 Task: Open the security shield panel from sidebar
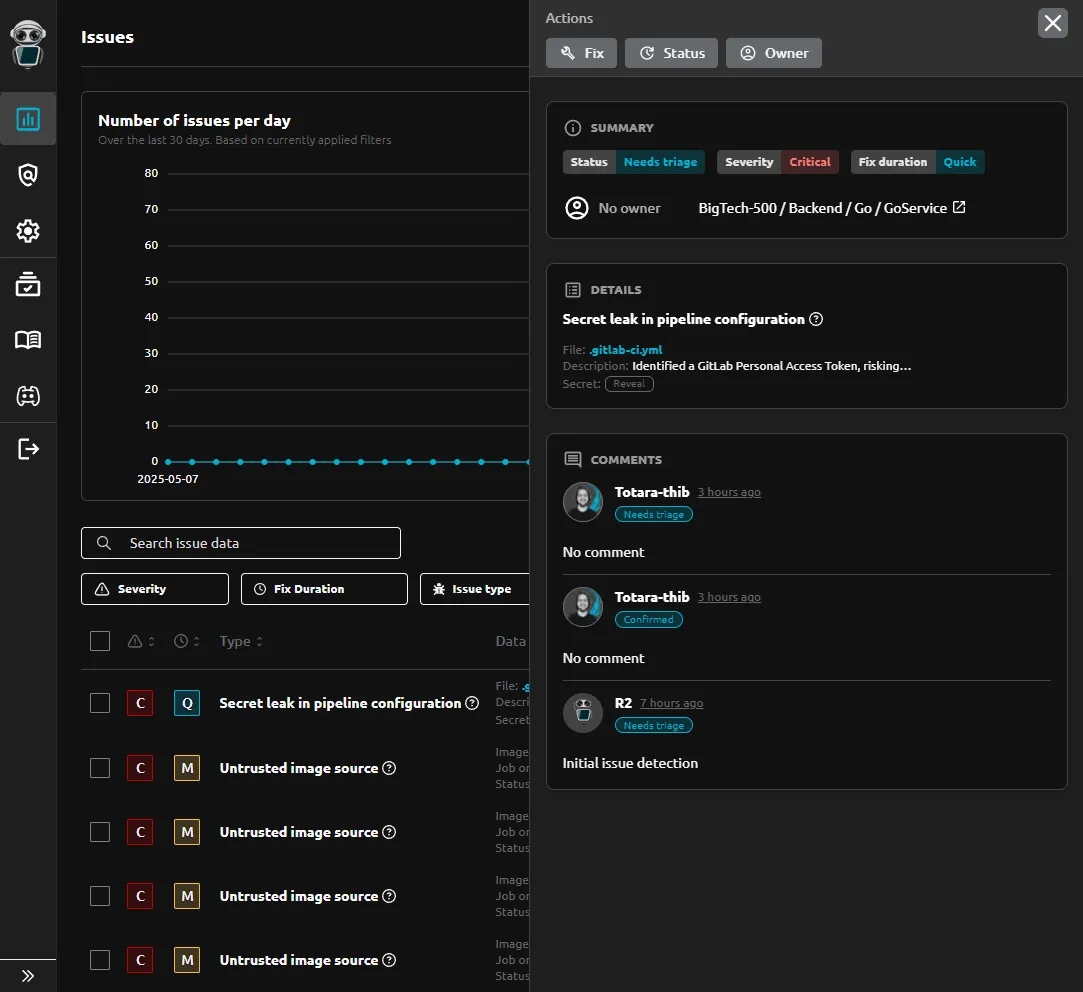pos(28,174)
